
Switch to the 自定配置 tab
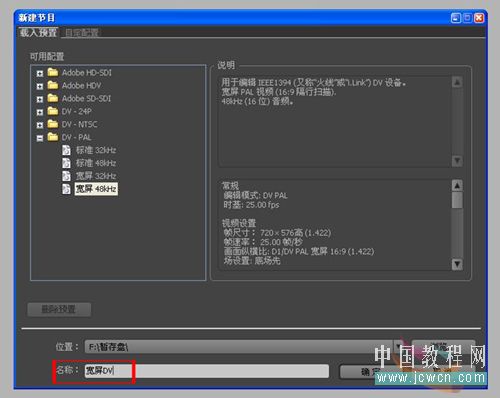tap(82, 33)
